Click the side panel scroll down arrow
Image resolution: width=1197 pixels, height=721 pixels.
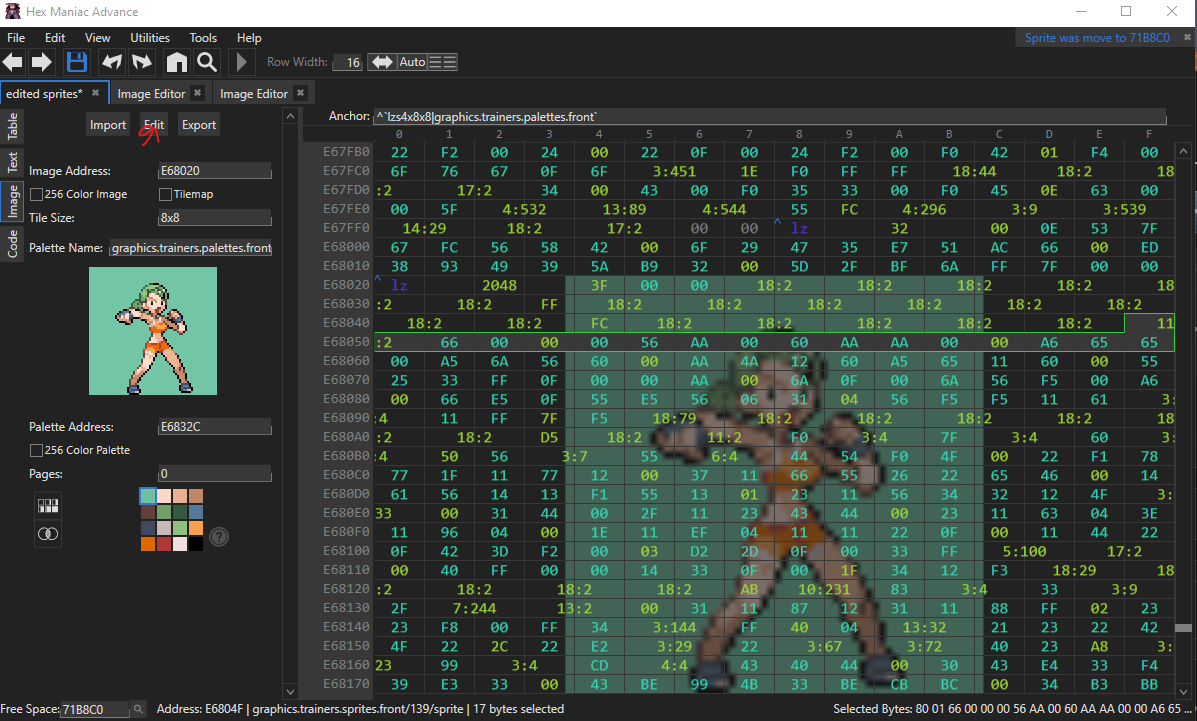click(290, 692)
